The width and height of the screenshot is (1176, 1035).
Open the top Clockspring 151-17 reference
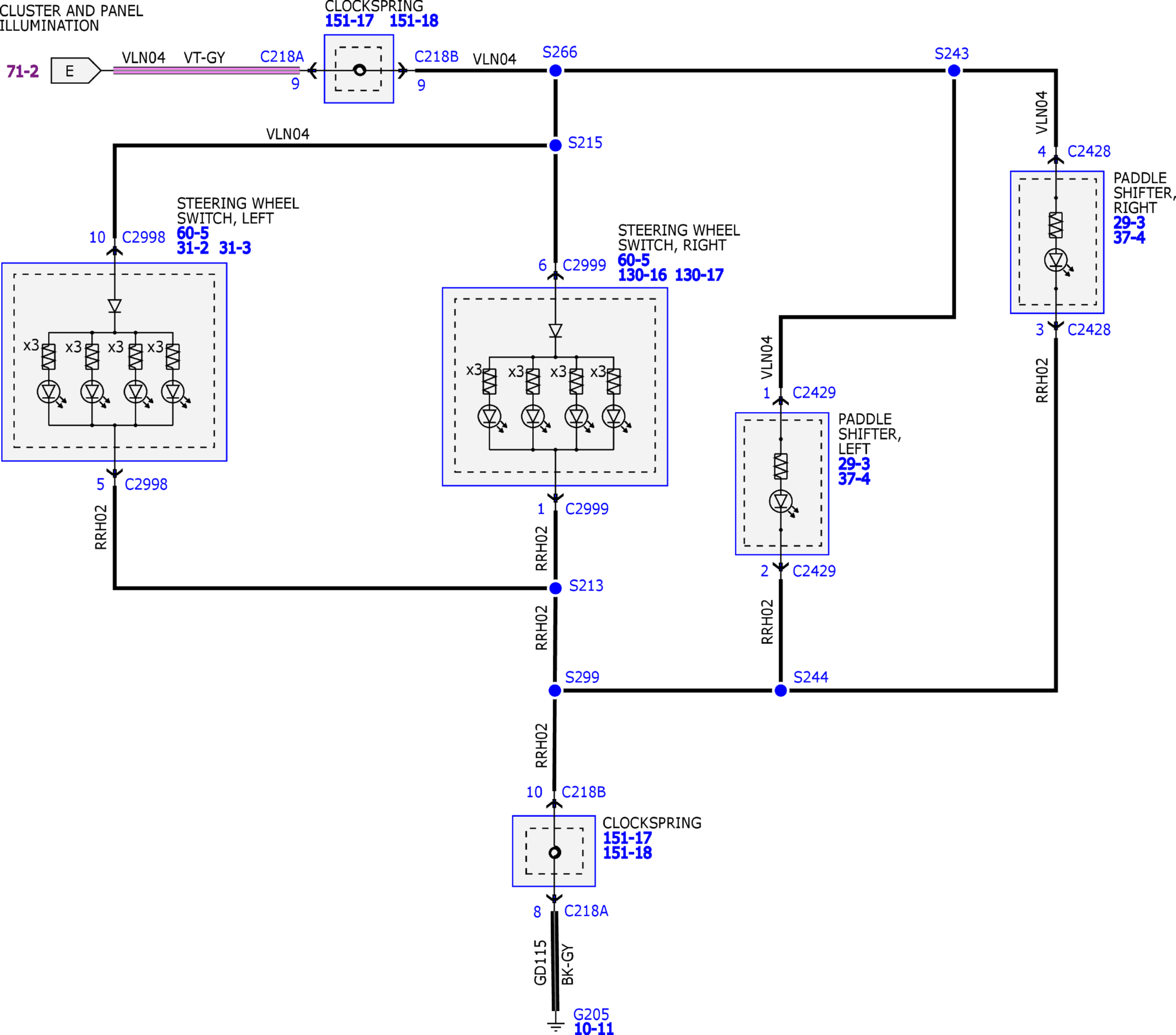[349, 21]
